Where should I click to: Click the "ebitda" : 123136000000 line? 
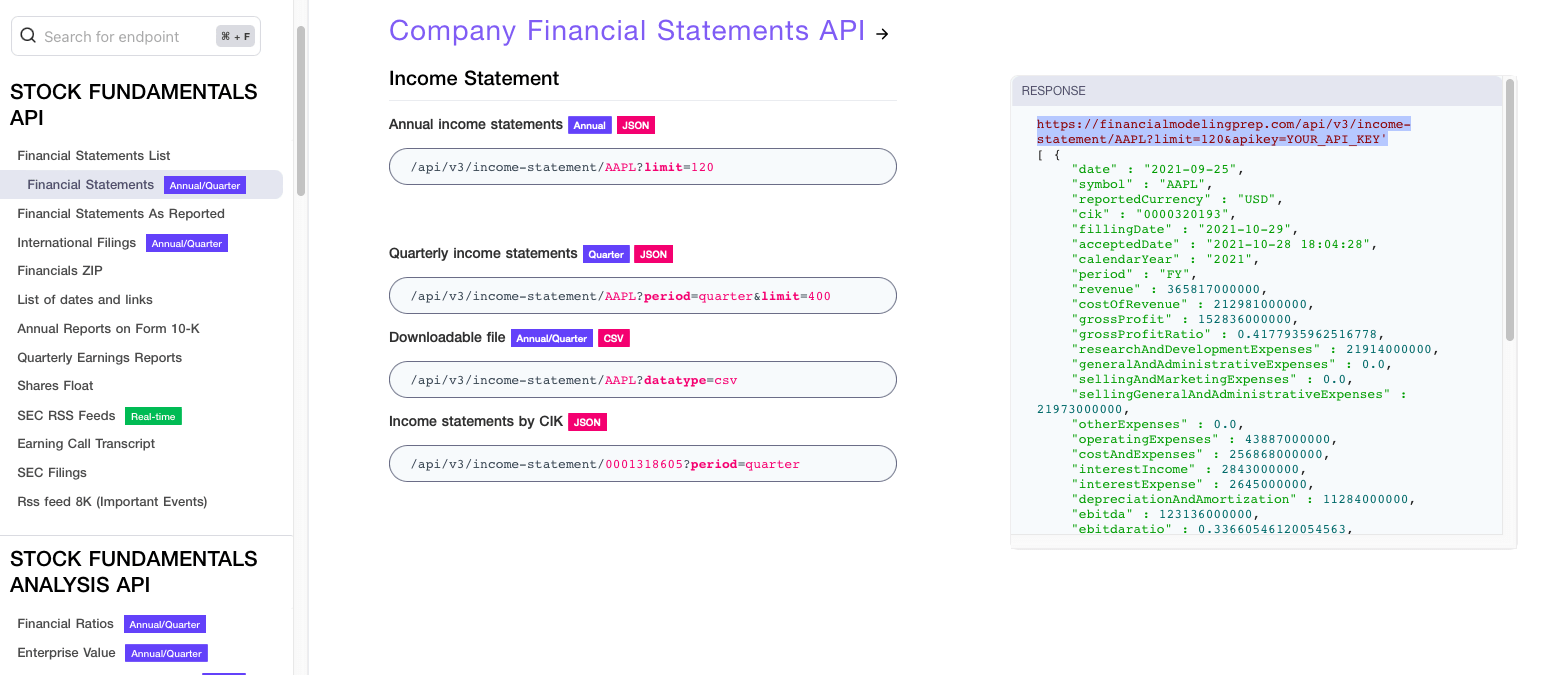[1164, 514]
